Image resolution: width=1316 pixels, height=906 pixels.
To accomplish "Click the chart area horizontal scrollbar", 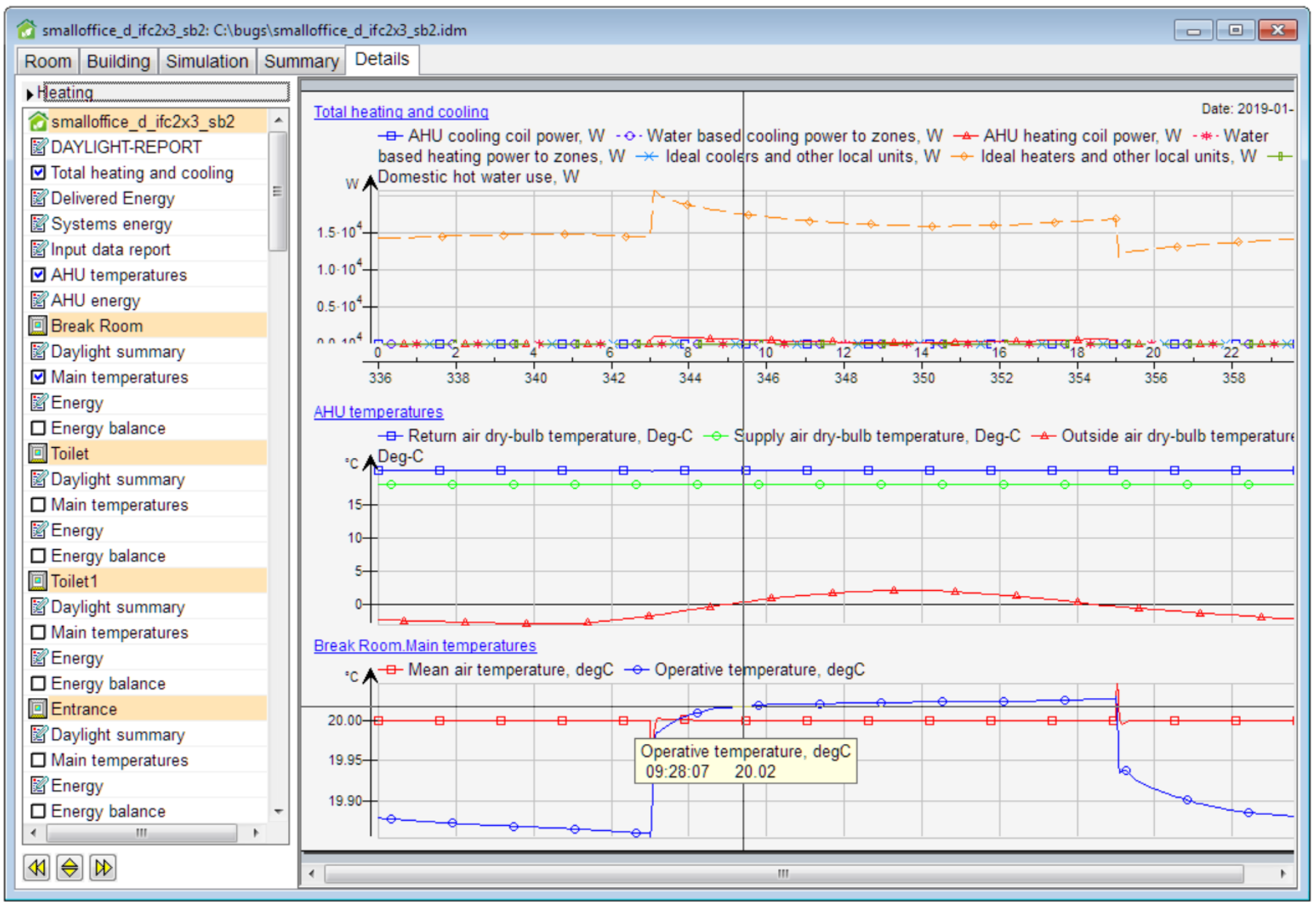I will 783,873.
